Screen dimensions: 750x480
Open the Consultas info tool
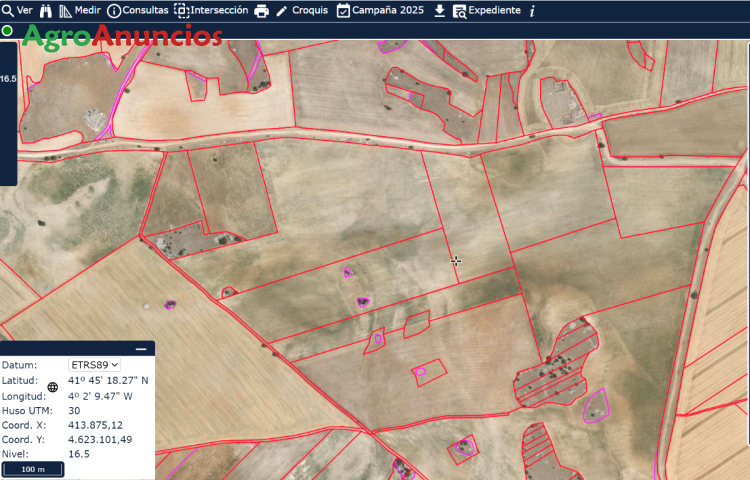(137, 10)
